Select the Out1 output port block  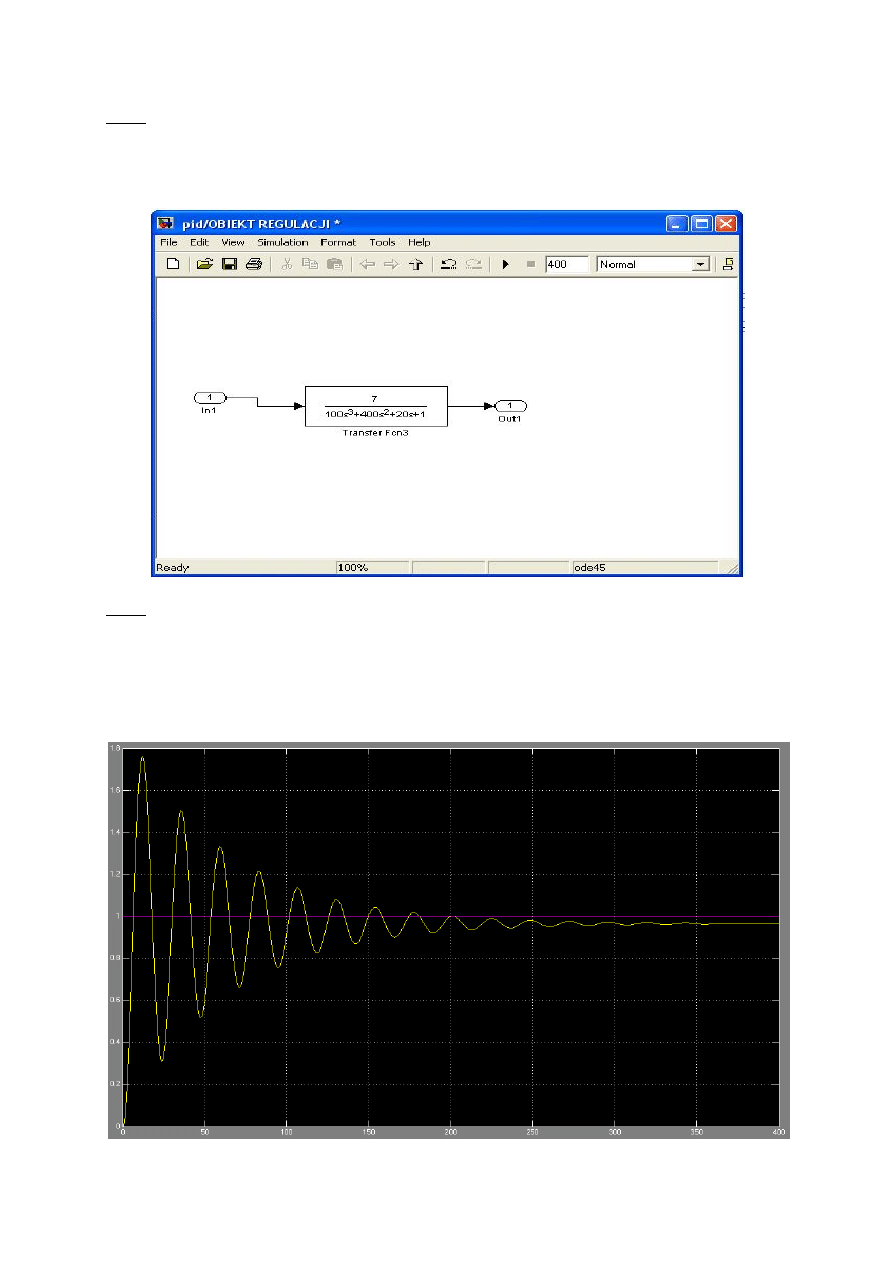510,406
